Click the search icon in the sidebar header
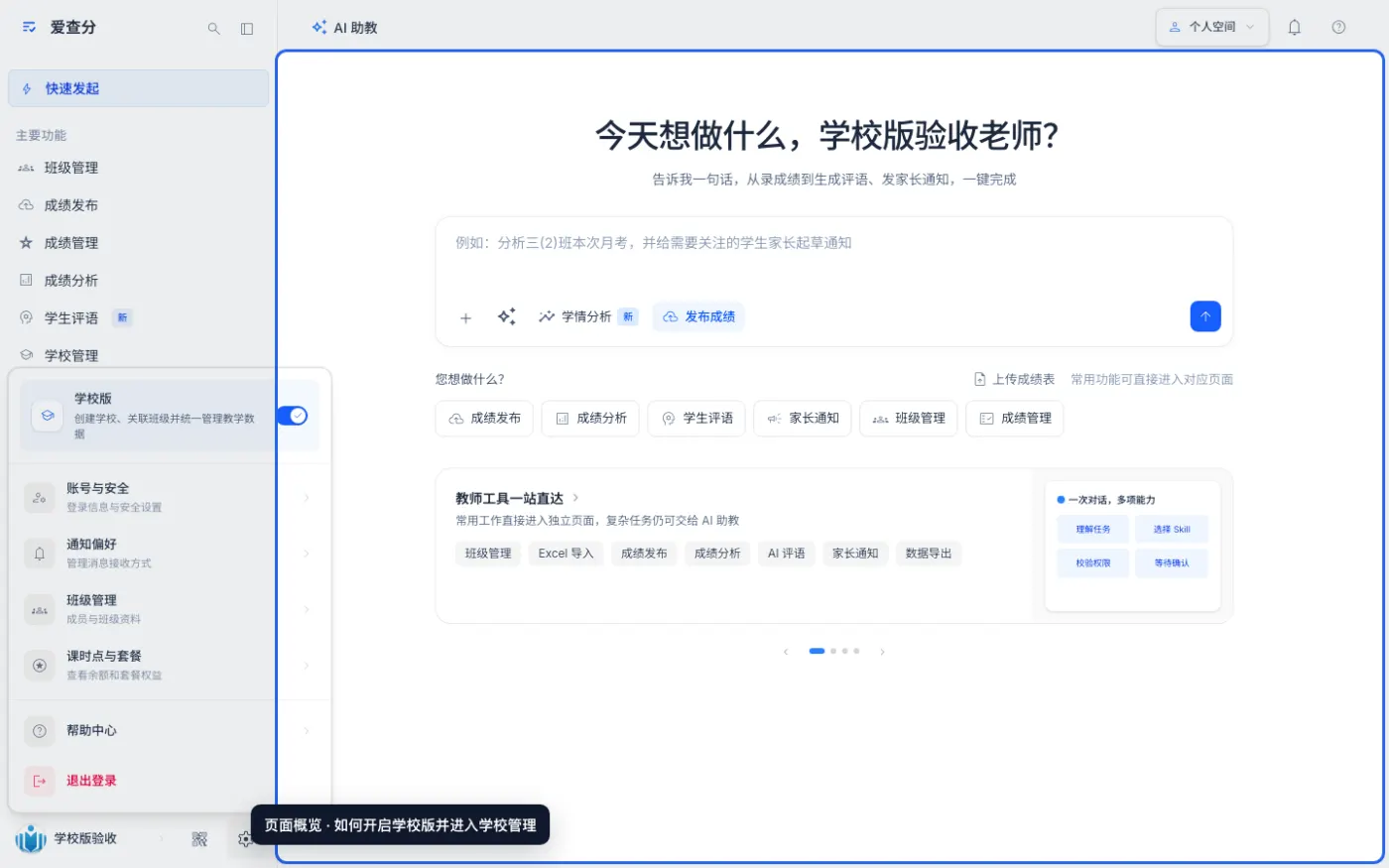1389x868 pixels. click(213, 29)
